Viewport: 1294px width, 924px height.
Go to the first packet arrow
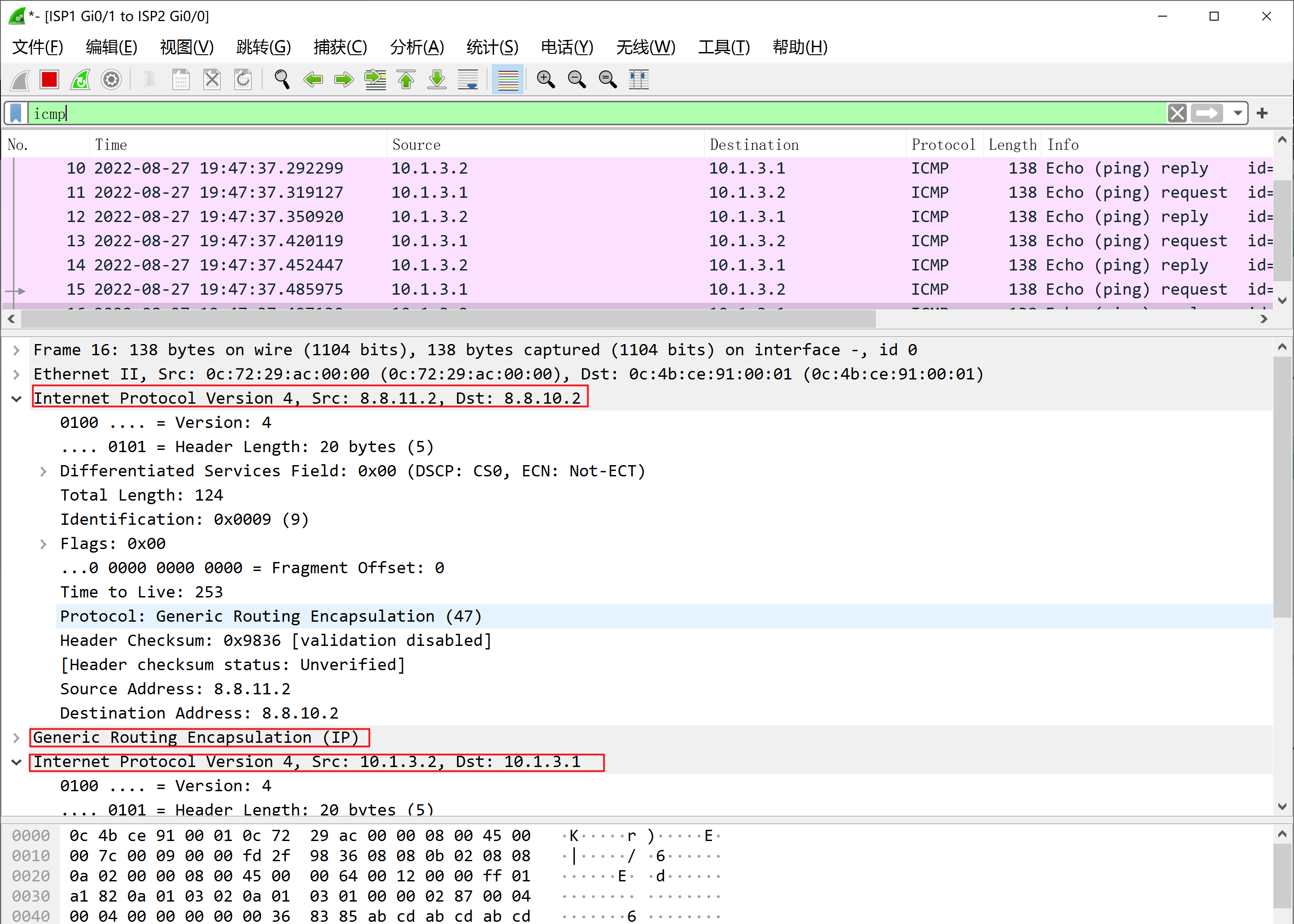[x=406, y=80]
